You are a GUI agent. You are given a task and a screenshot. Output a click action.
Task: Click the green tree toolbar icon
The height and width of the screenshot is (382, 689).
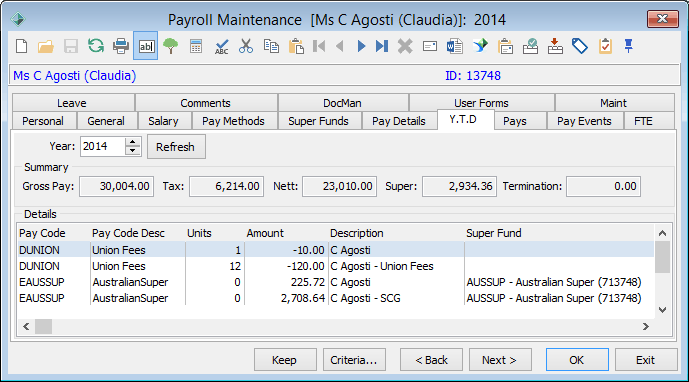click(x=170, y=46)
